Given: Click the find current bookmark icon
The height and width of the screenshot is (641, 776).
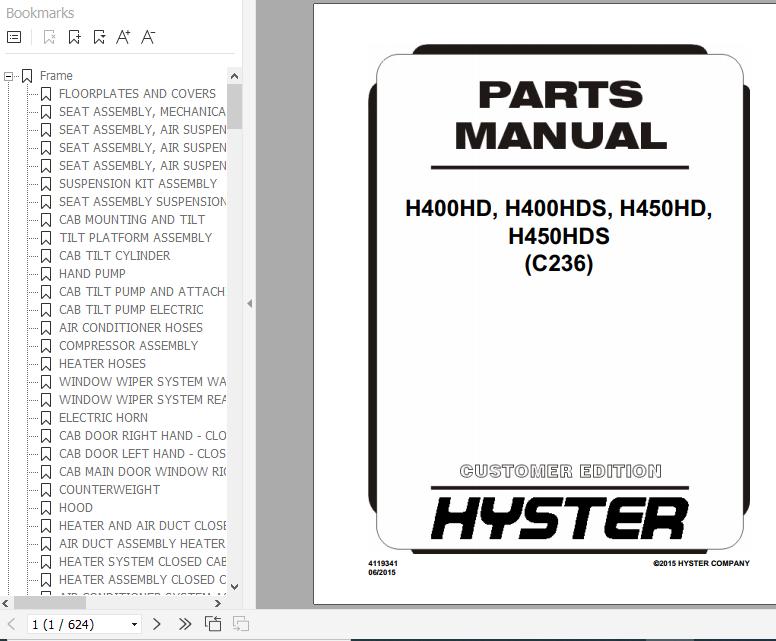Looking at the screenshot, I should tap(99, 37).
